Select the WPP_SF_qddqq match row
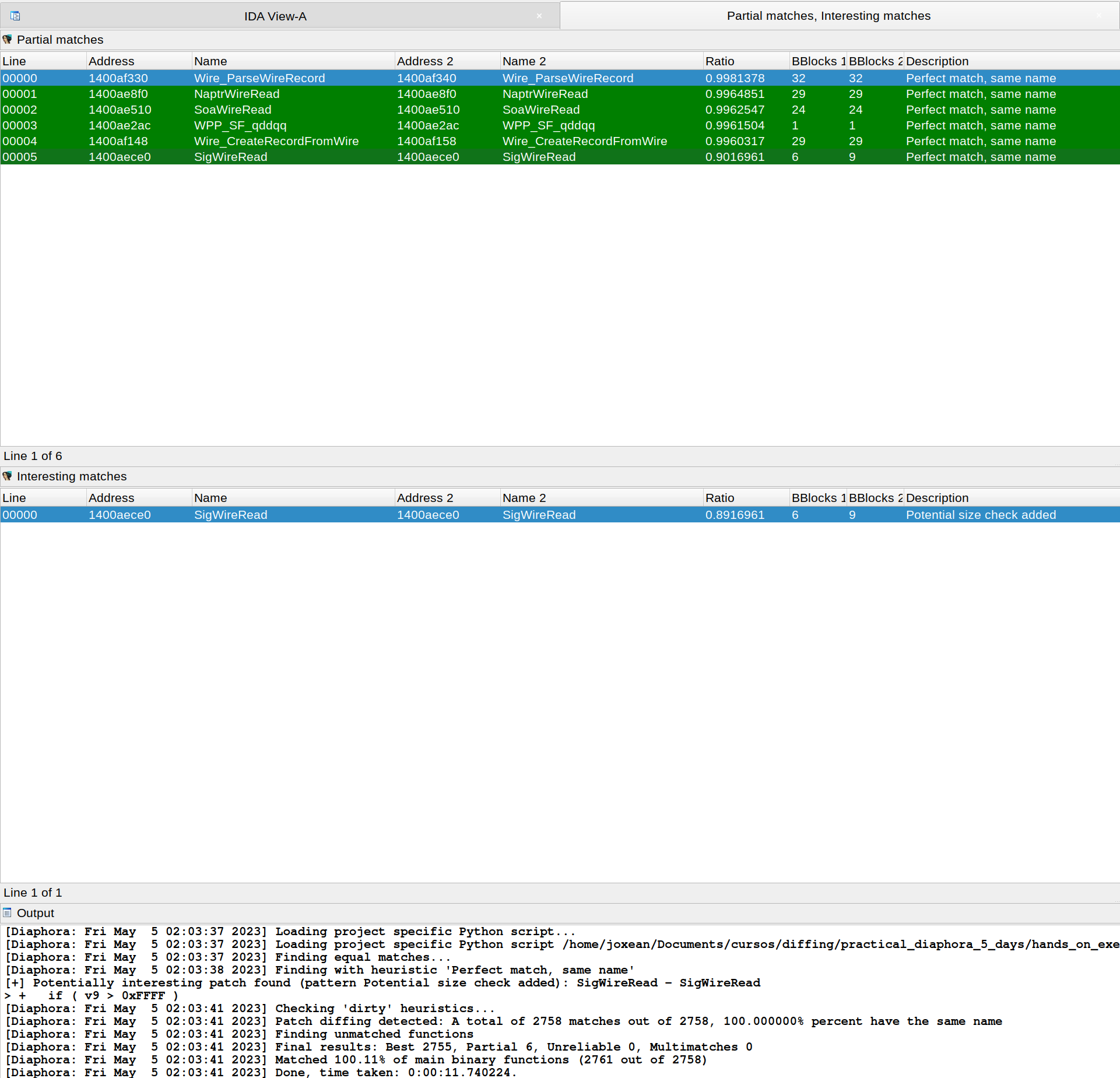This screenshot has height=1078, width=1120. 240,125
